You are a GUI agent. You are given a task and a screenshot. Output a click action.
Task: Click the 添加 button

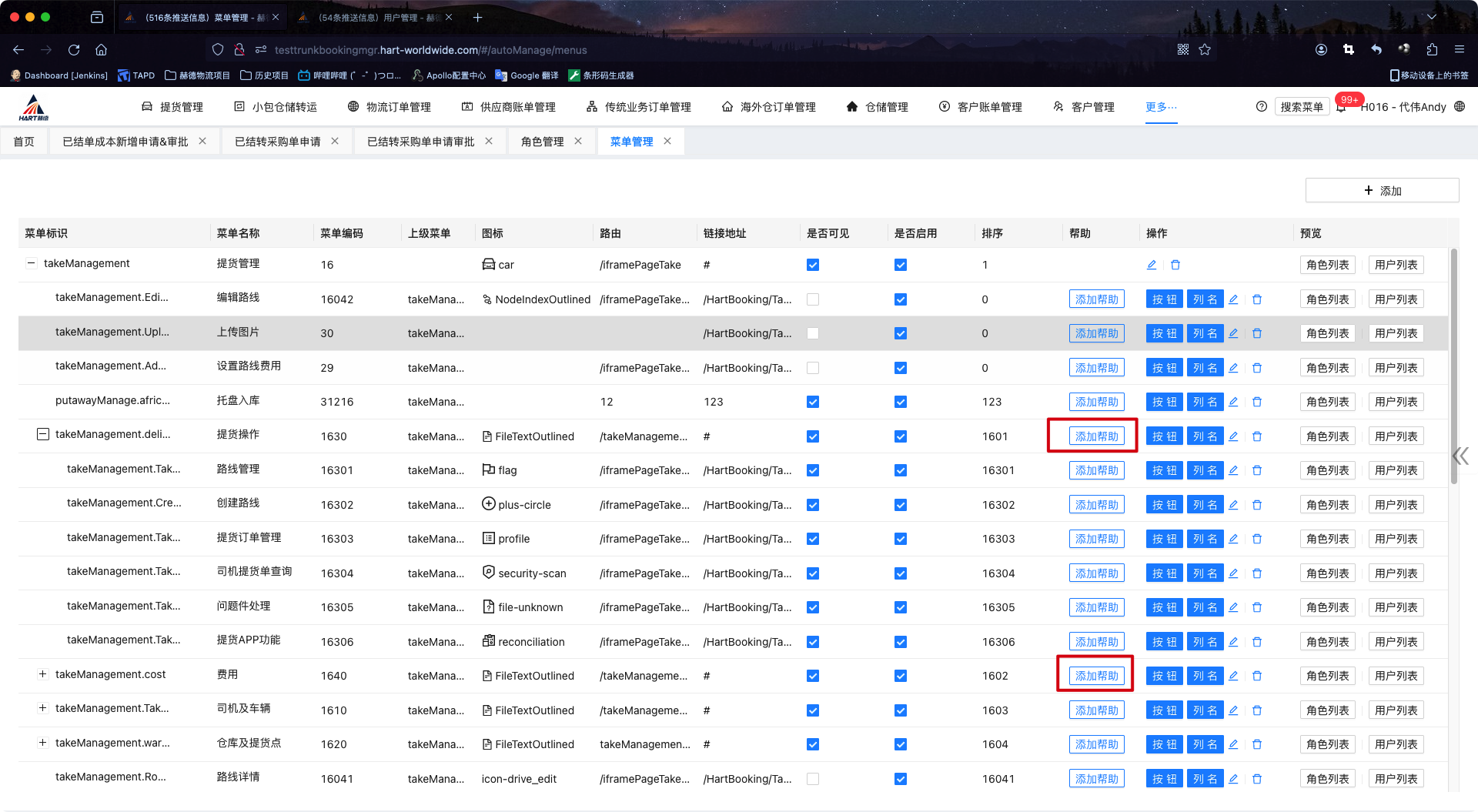pyautogui.click(x=1382, y=191)
